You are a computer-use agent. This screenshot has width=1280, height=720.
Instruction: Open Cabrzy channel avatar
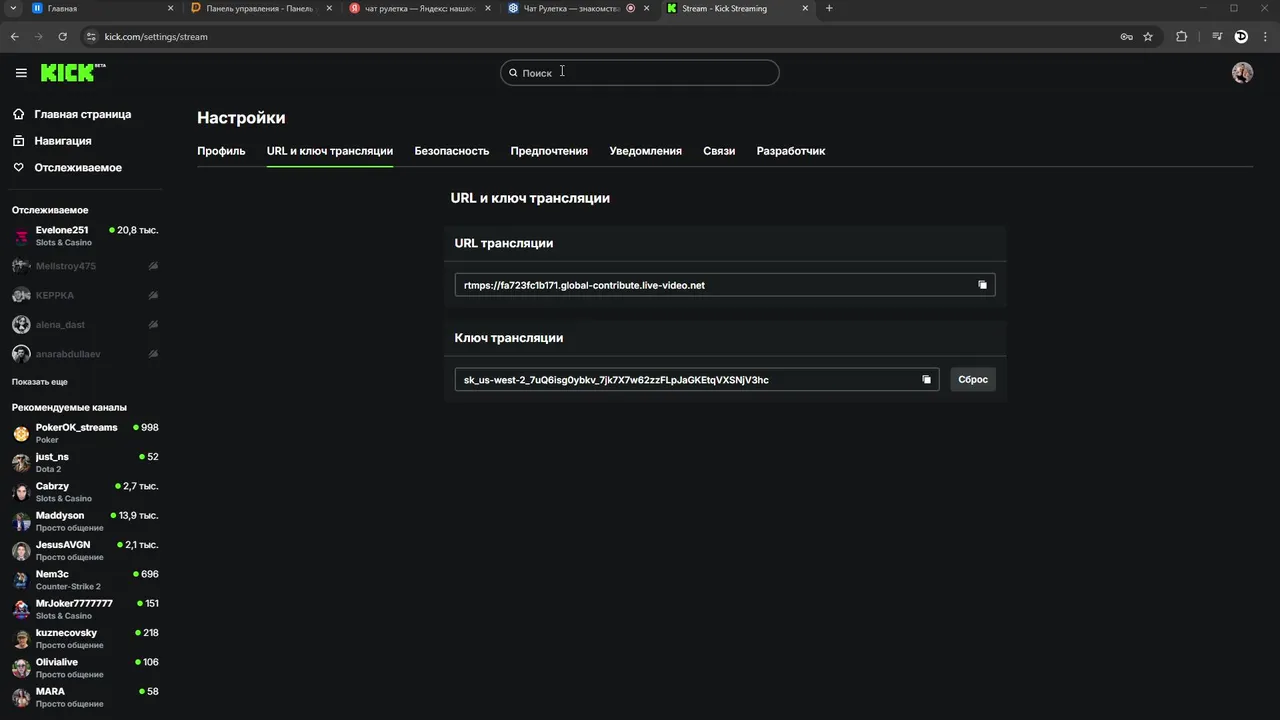21,492
